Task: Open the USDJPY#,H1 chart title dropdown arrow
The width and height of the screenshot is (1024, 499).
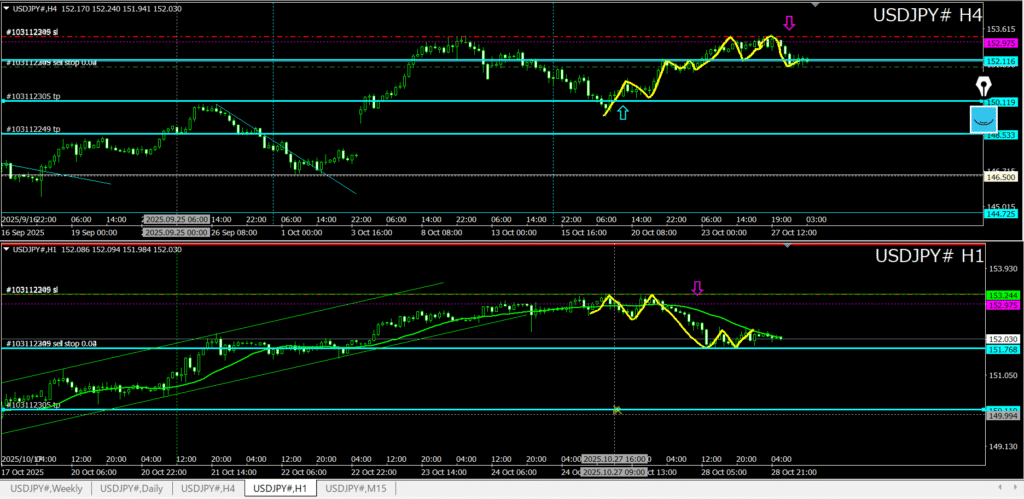Action: [8, 249]
